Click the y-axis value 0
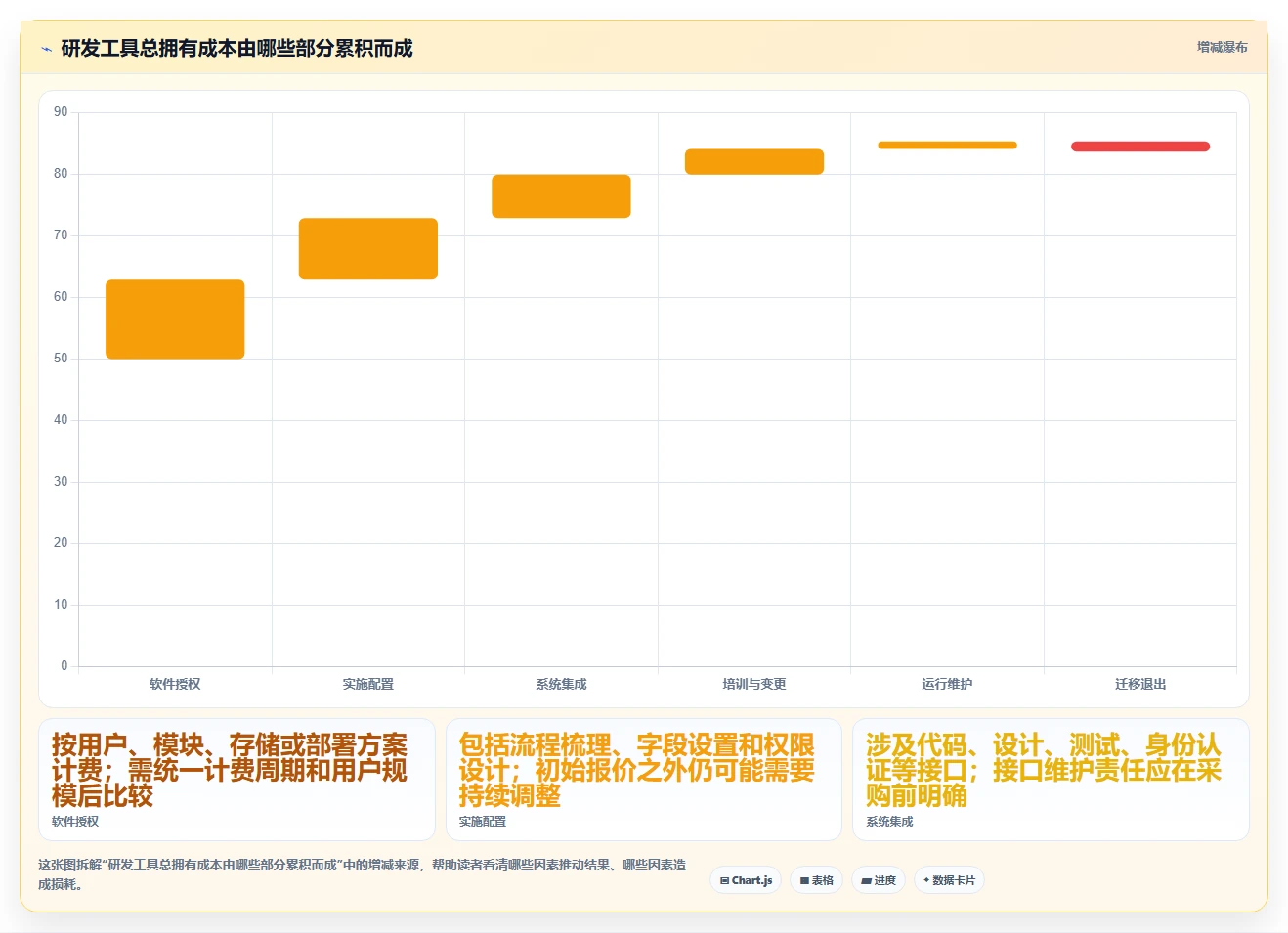 [x=64, y=666]
